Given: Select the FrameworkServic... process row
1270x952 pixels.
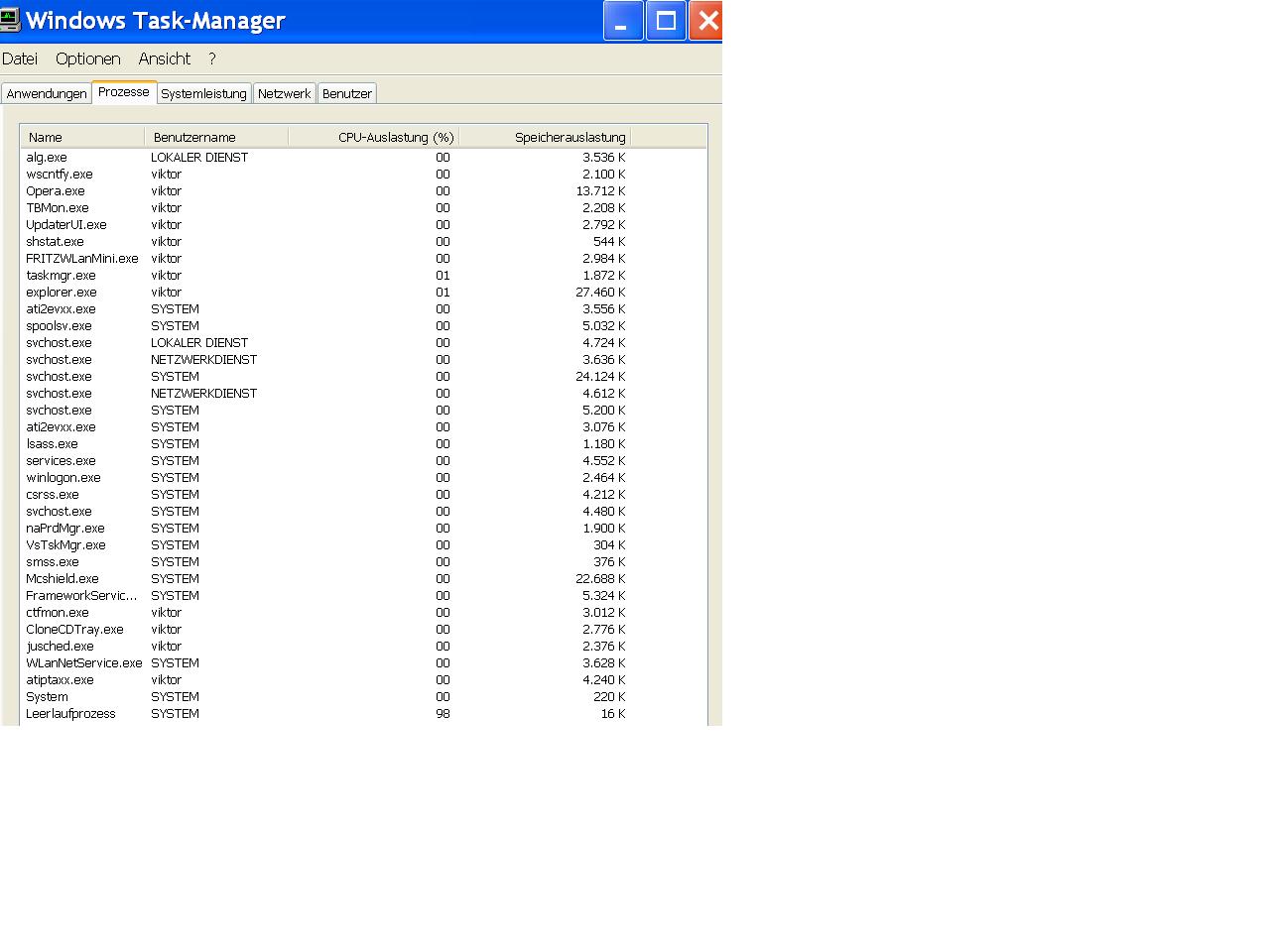Looking at the screenshot, I should pyautogui.click(x=363, y=596).
